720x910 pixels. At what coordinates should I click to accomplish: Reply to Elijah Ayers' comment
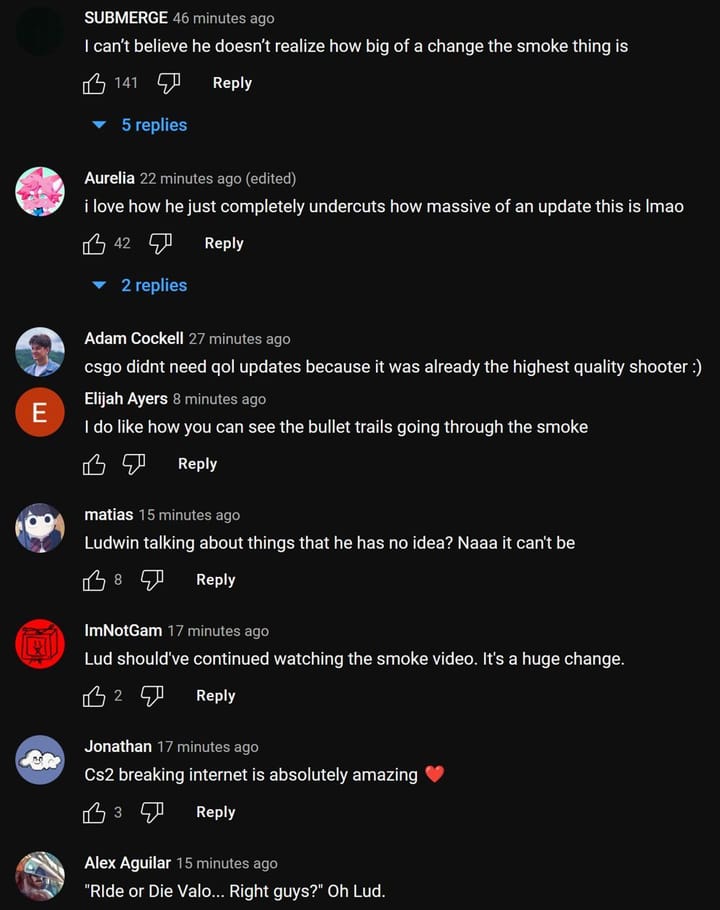coord(197,463)
